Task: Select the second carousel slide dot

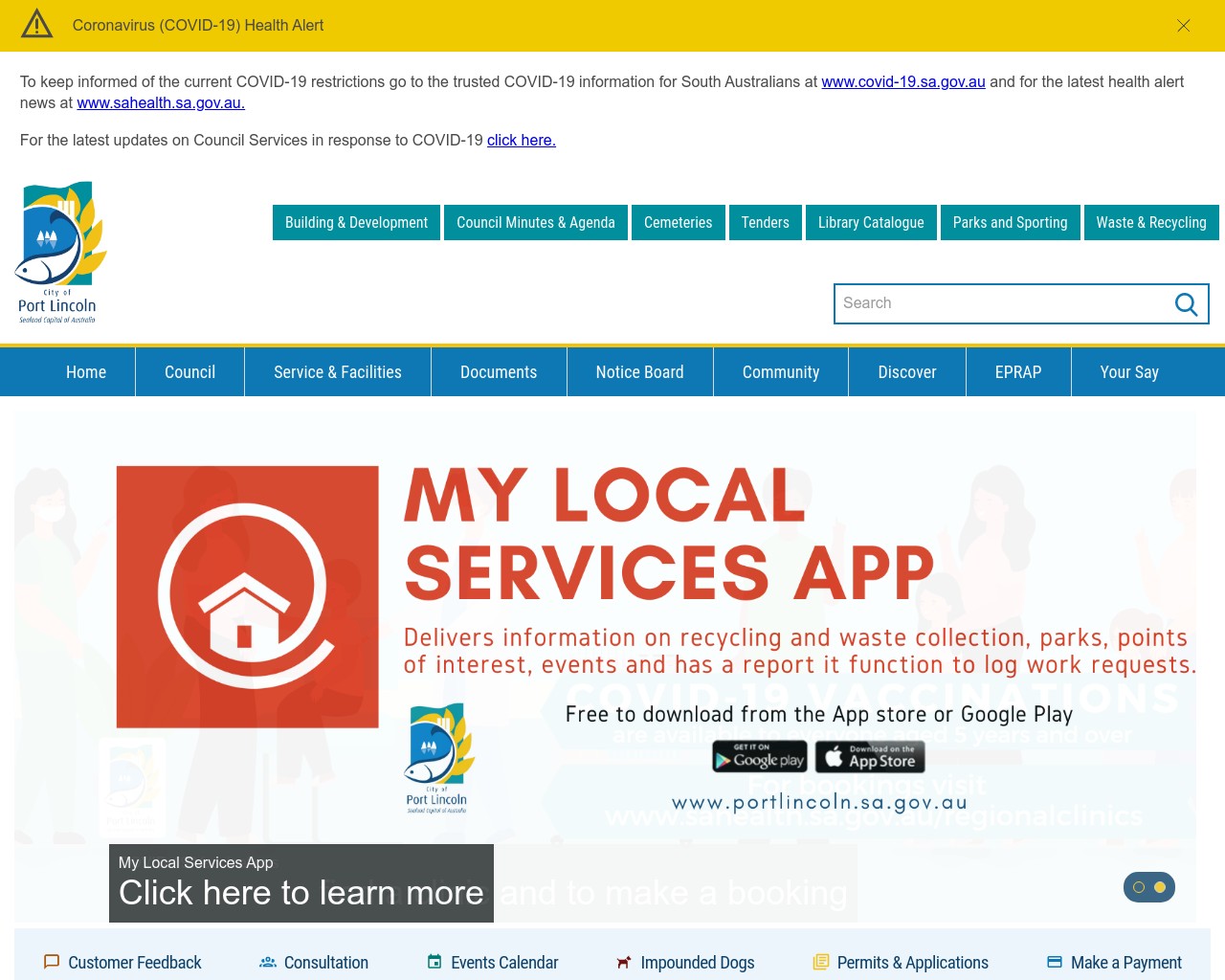Action: pyautogui.click(x=1160, y=887)
